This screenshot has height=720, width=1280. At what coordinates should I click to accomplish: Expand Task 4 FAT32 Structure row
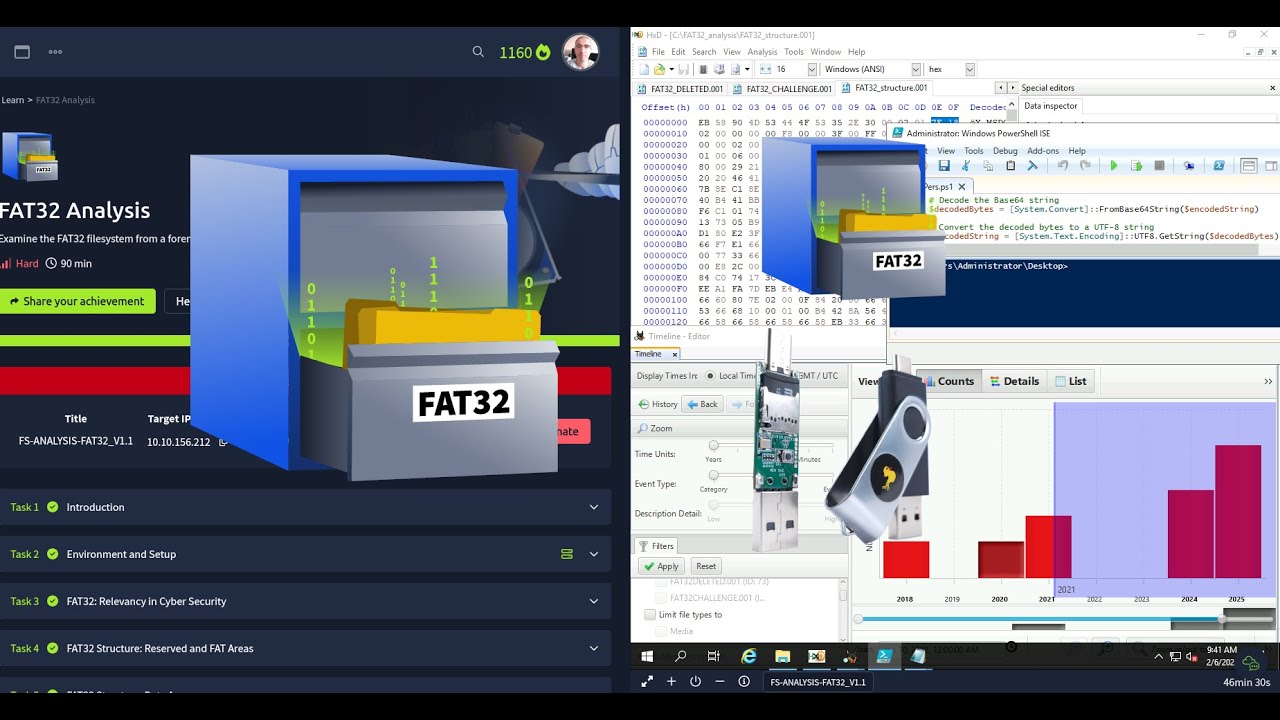[593, 648]
